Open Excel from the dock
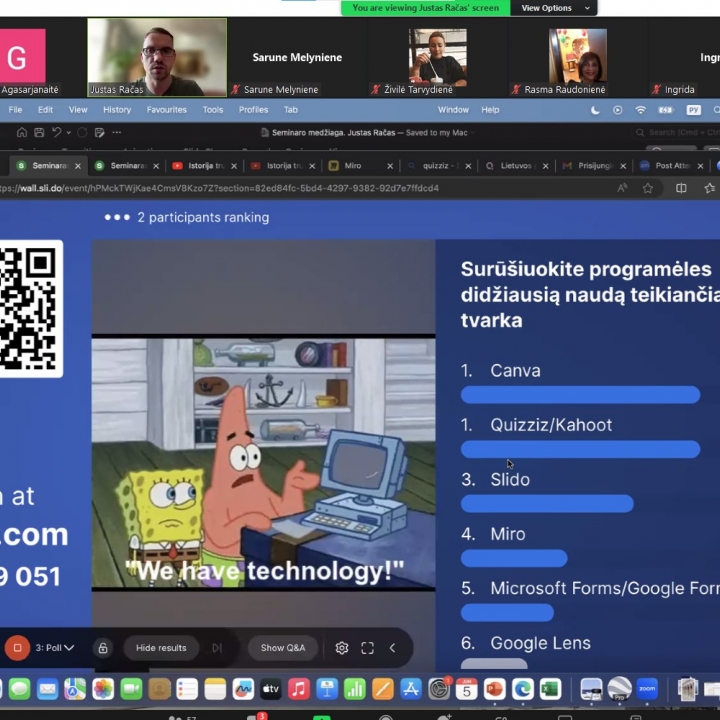This screenshot has width=720, height=720. click(x=551, y=689)
